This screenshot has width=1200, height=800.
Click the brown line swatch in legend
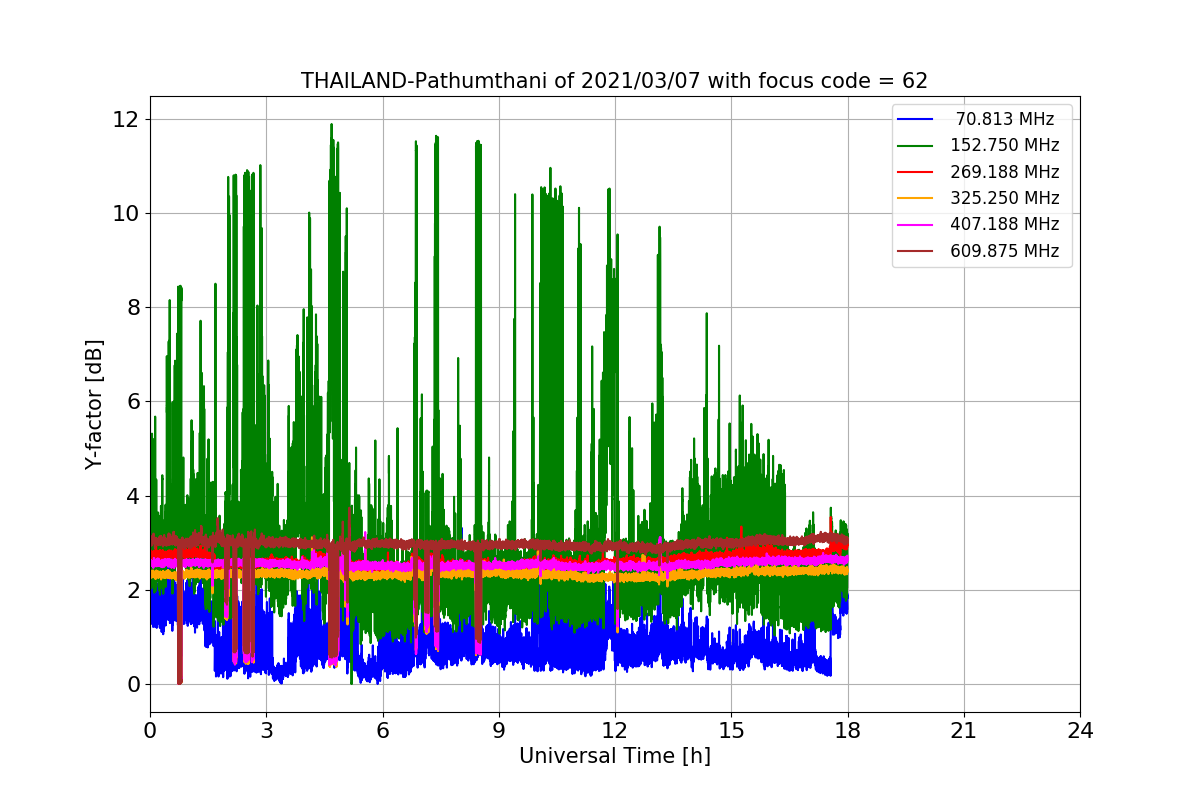tap(916, 251)
